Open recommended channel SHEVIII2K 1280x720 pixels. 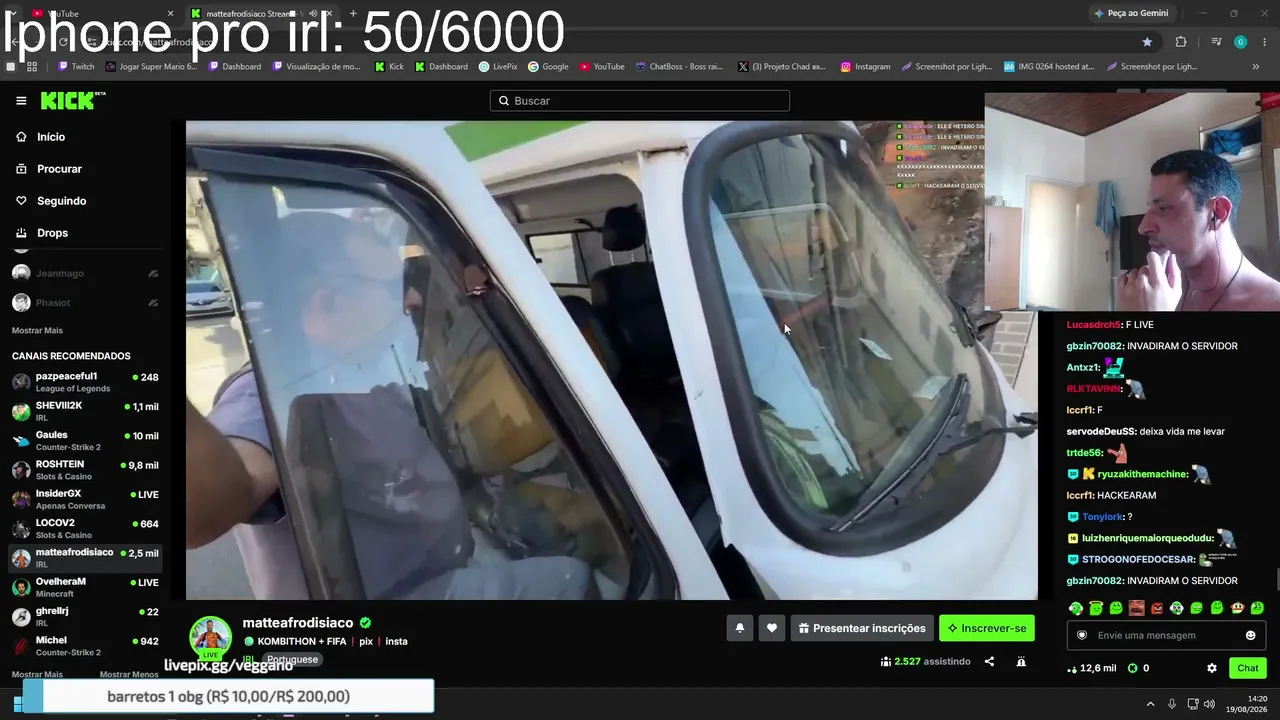(x=84, y=411)
